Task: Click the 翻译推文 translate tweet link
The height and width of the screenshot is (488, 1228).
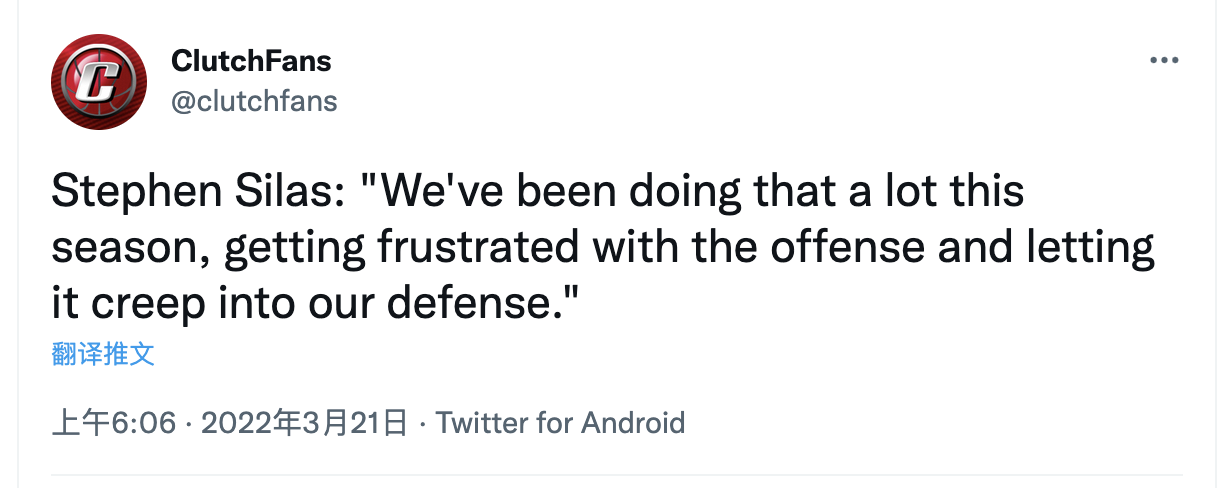Action: (103, 354)
